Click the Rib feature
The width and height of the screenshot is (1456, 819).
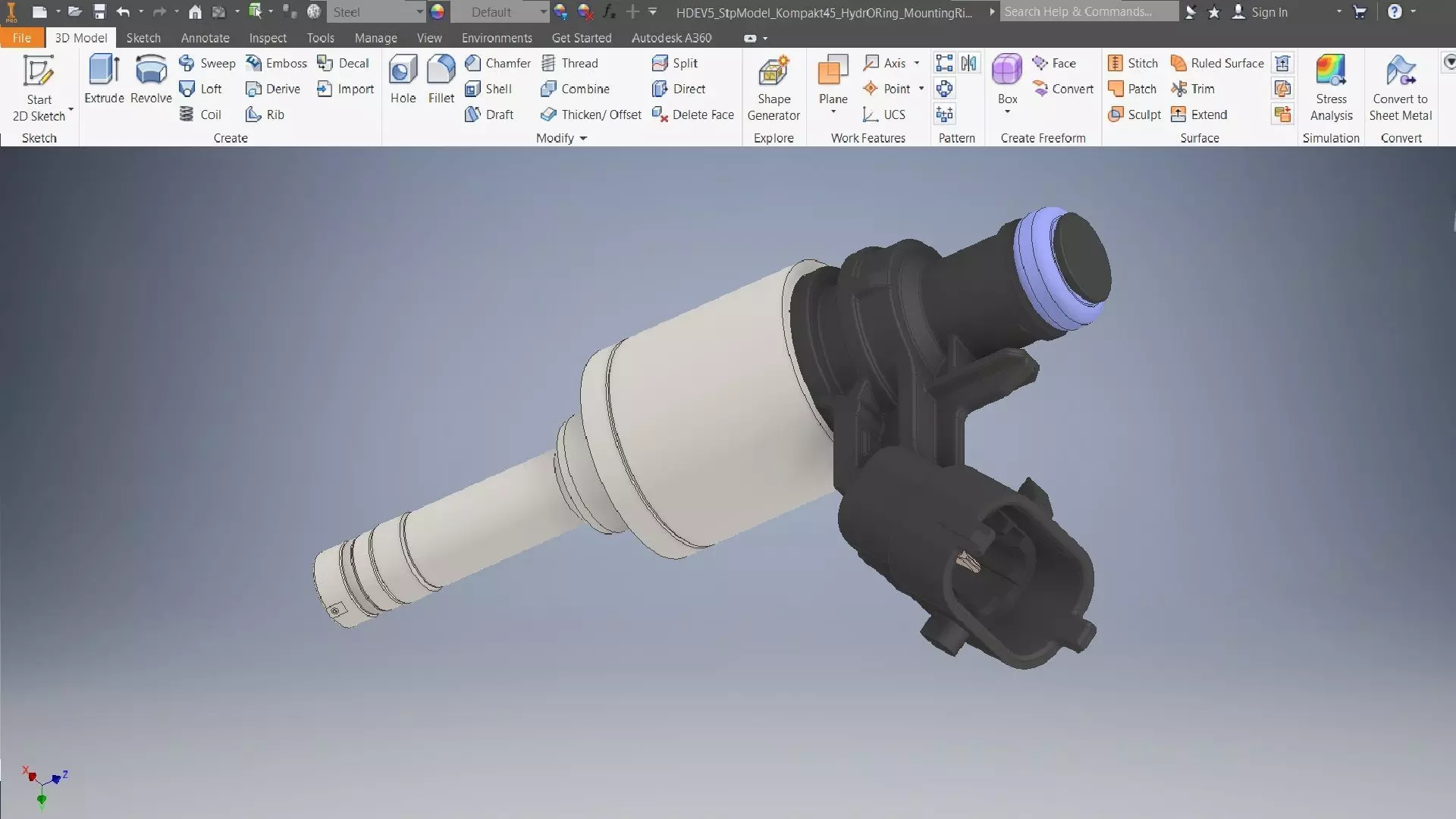point(265,115)
